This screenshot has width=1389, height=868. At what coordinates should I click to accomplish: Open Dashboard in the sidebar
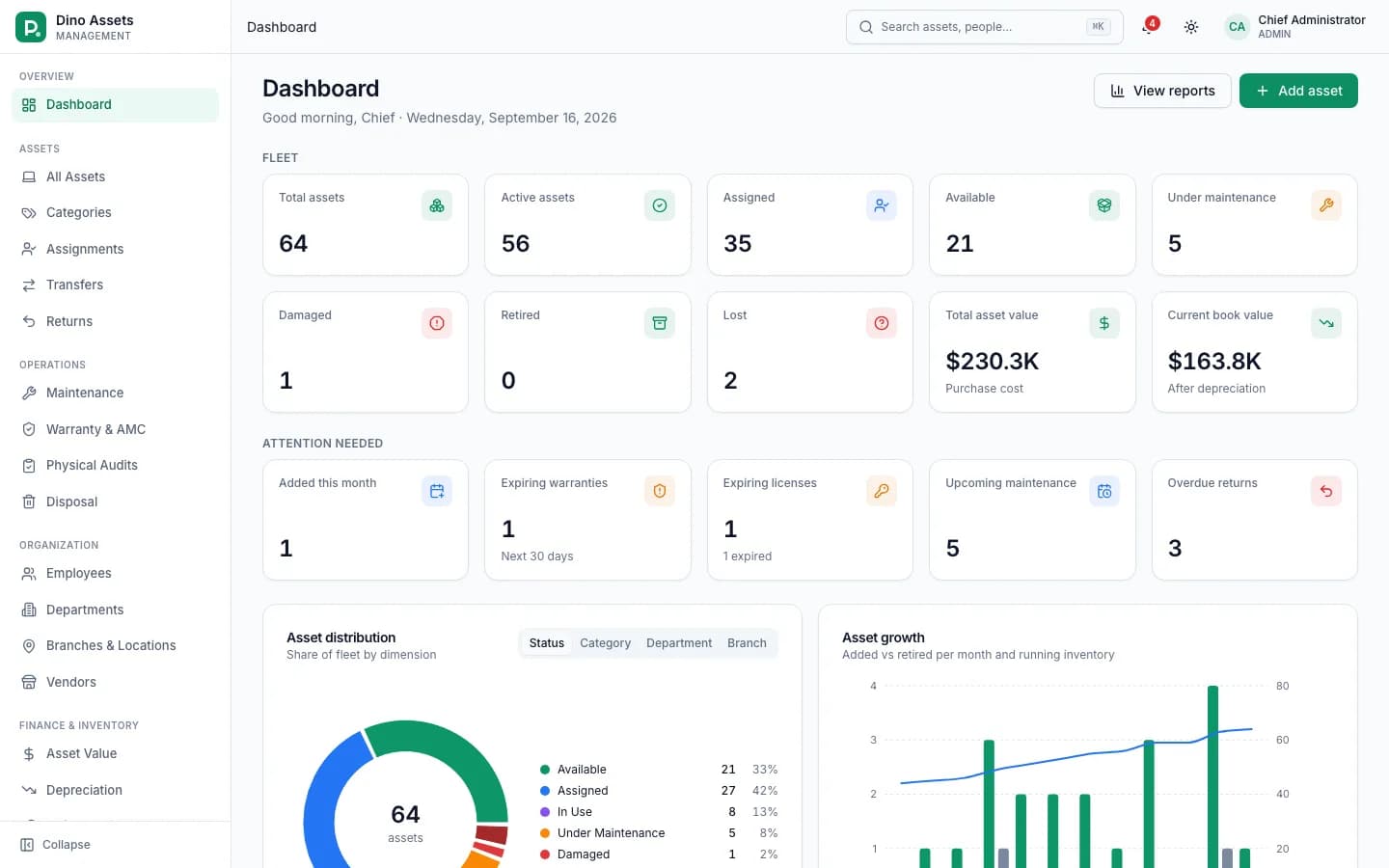click(115, 104)
